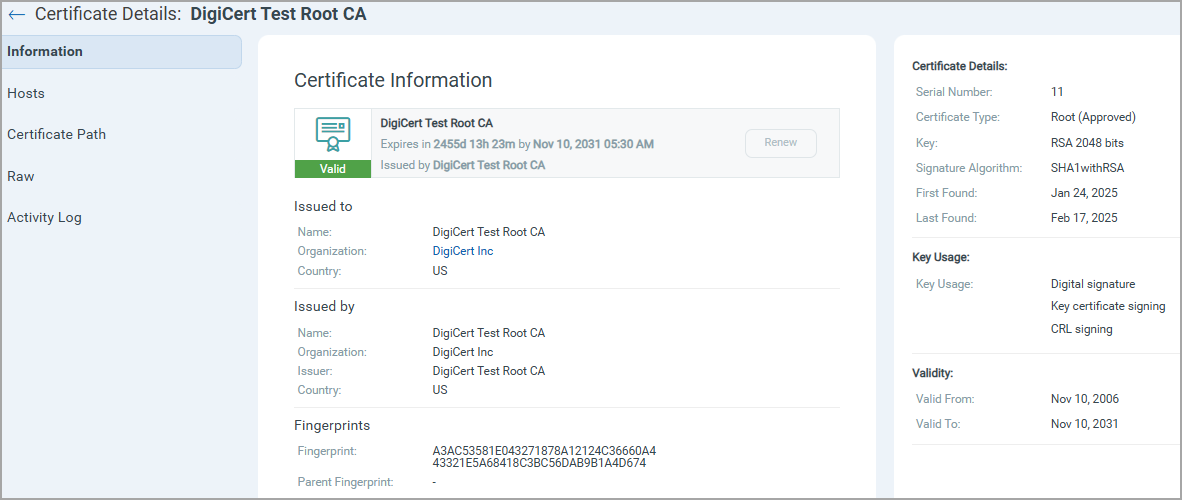This screenshot has width=1182, height=500.
Task: Click the RSA 2048 bits key value
Action: coord(1088,143)
